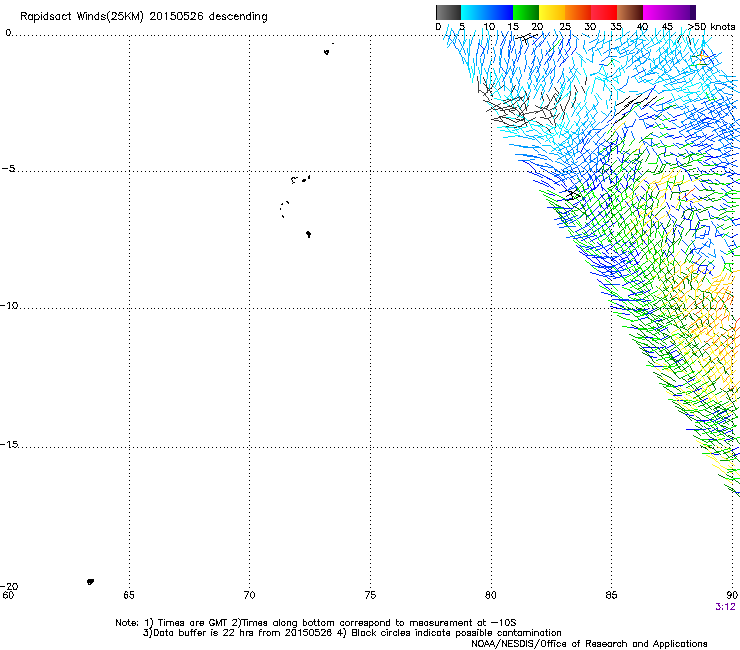Click the longitude label '85' on bottom axis
The width and height of the screenshot is (740, 650).
click(611, 595)
